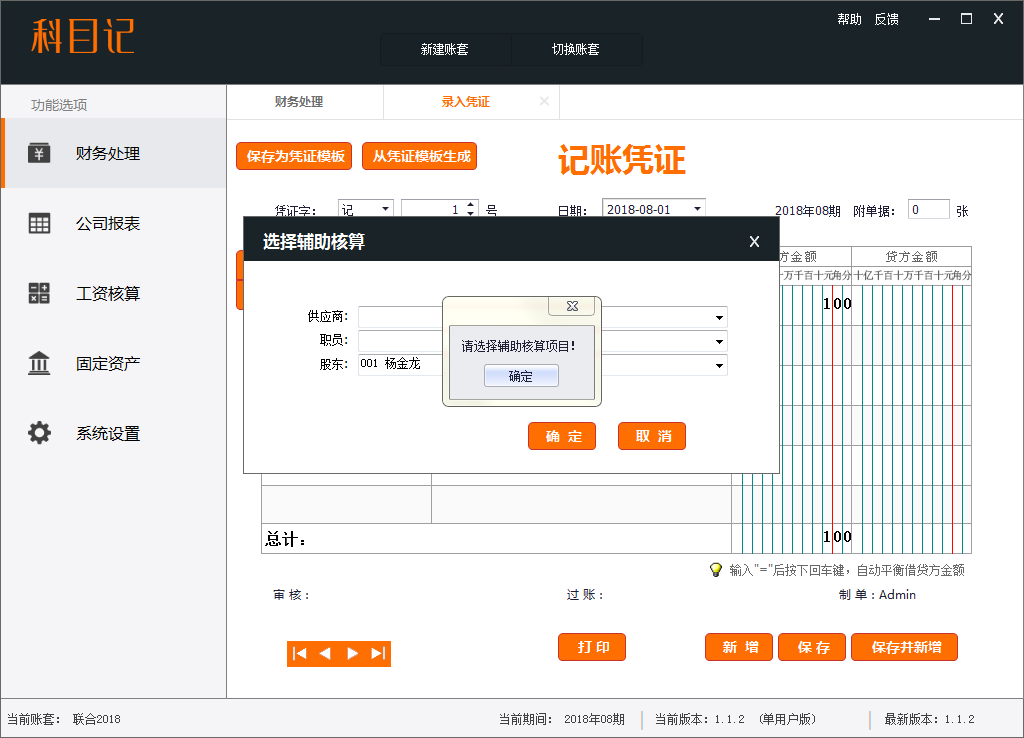The width and height of the screenshot is (1024, 738).
Task: Click the 附单据 input field
Action: click(928, 210)
